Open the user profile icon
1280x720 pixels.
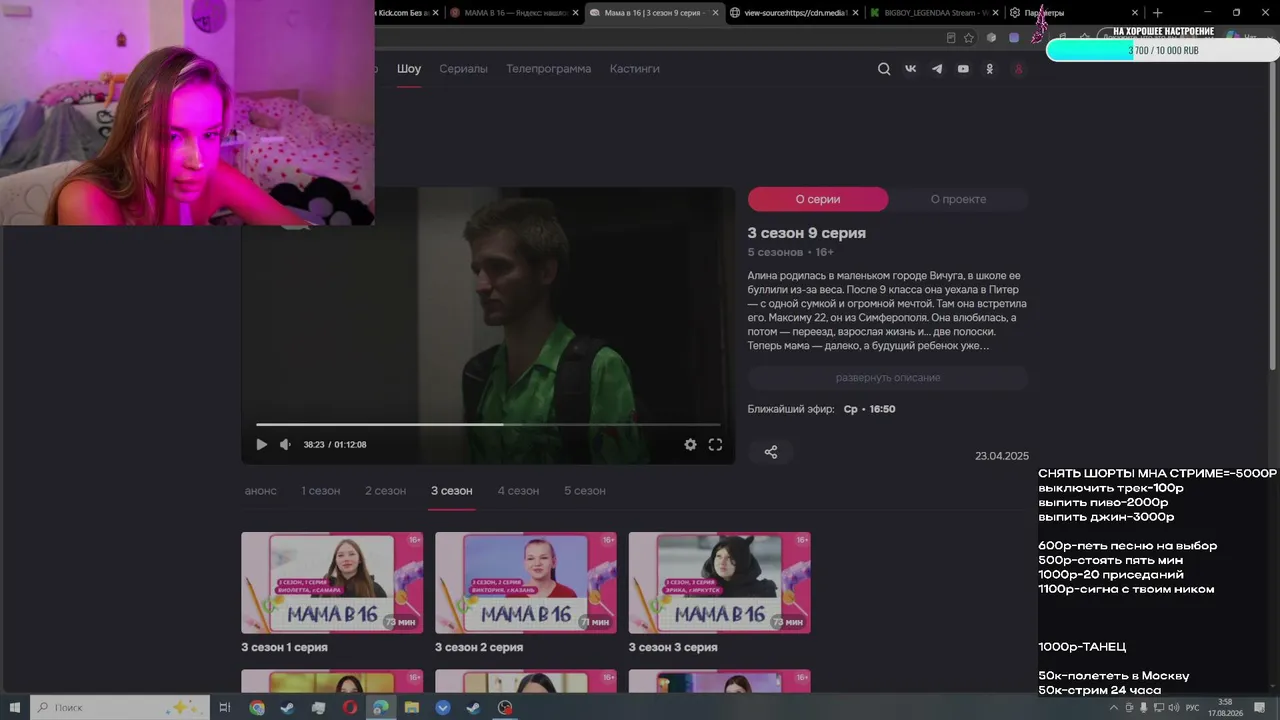tap(1019, 69)
